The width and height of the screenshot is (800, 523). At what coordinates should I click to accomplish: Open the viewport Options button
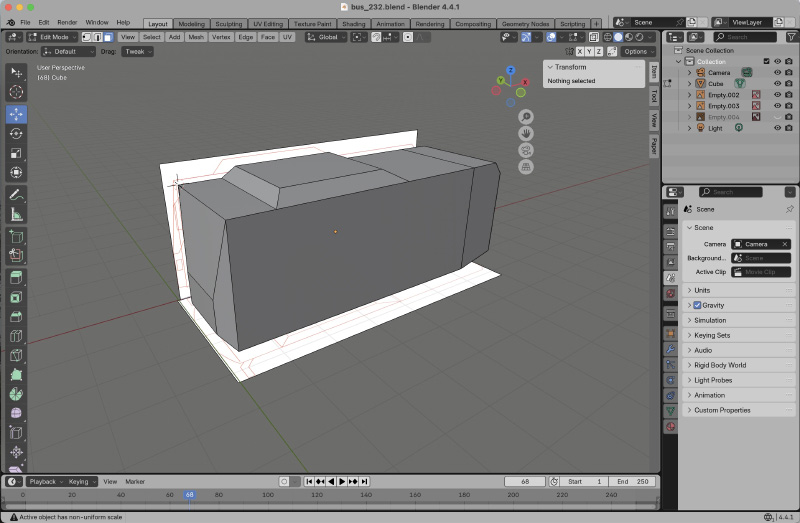637,51
